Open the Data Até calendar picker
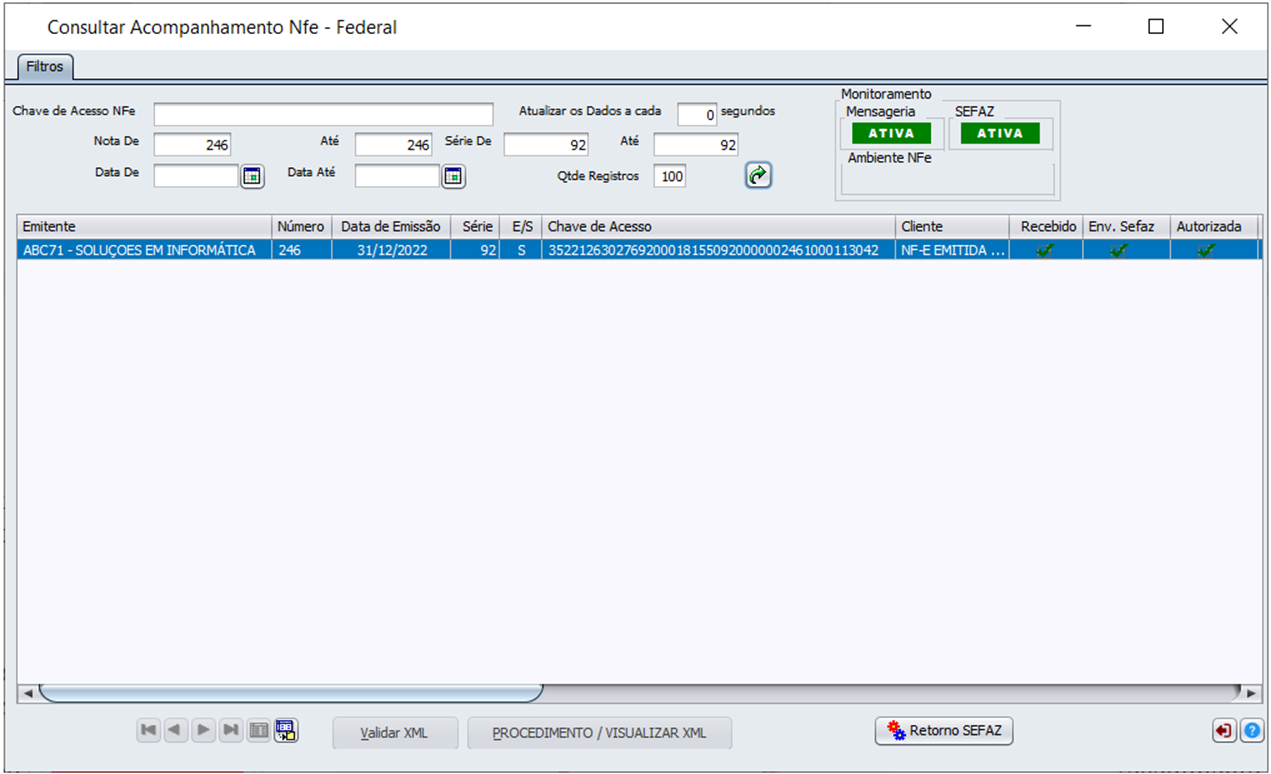The image size is (1271, 774). 454,176
